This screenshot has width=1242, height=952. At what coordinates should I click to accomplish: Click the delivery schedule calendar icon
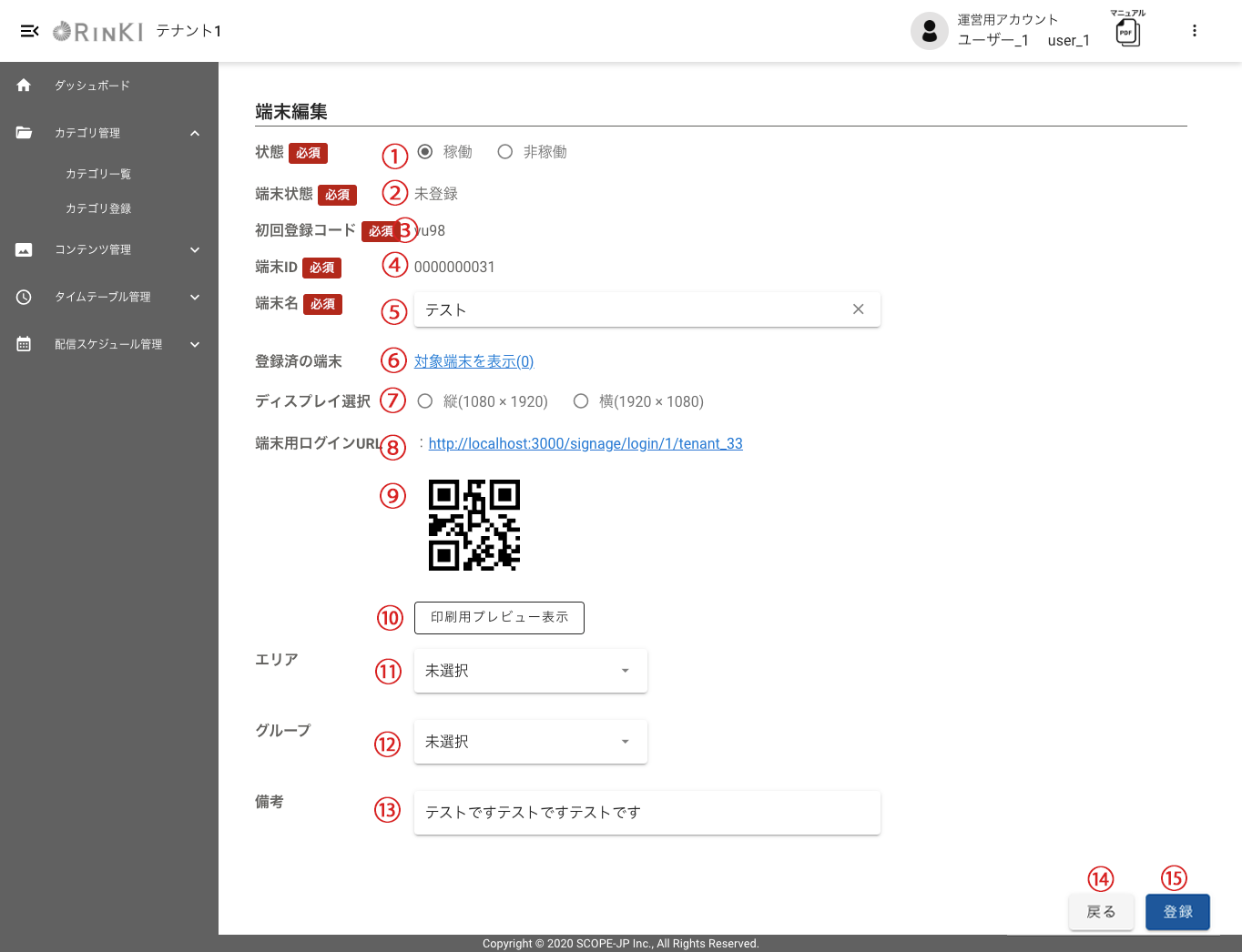point(24,344)
